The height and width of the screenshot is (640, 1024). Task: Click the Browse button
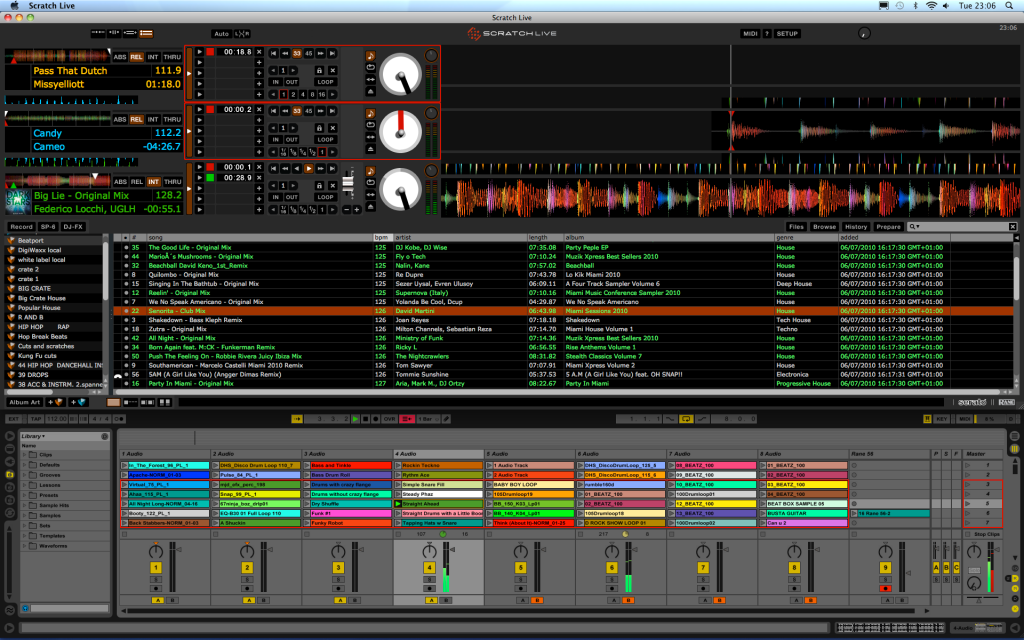tap(824, 227)
